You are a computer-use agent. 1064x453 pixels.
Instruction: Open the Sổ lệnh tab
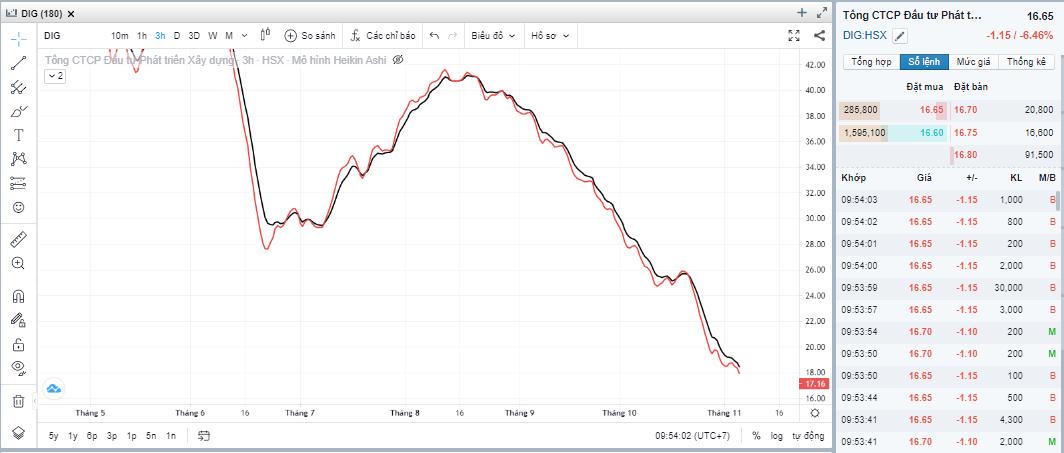point(924,62)
